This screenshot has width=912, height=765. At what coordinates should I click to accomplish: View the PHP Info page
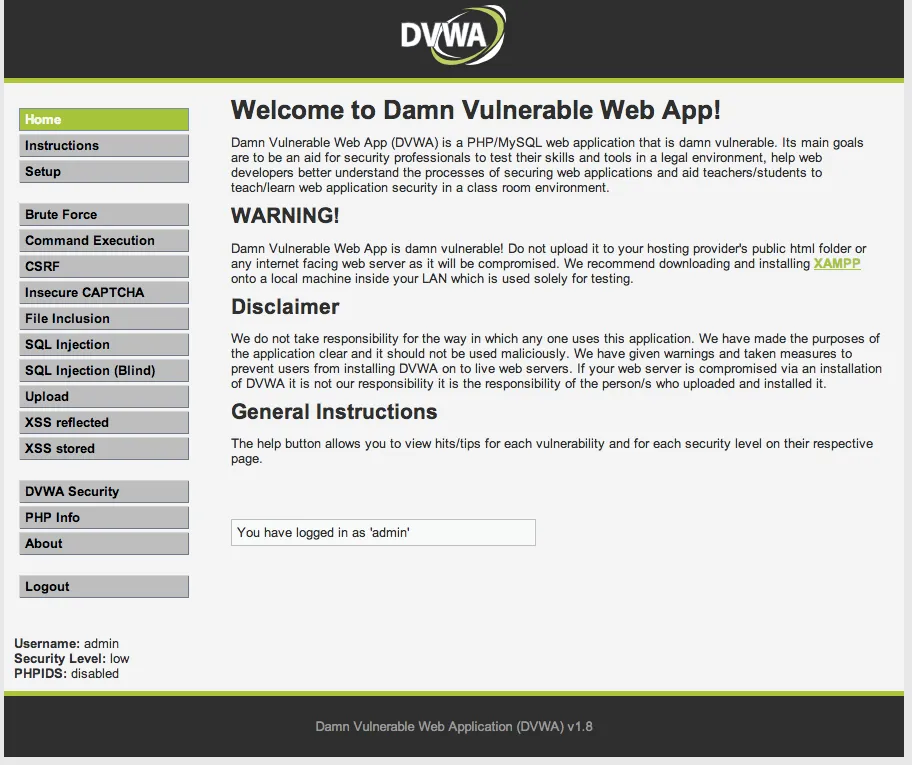pyautogui.click(x=103, y=517)
